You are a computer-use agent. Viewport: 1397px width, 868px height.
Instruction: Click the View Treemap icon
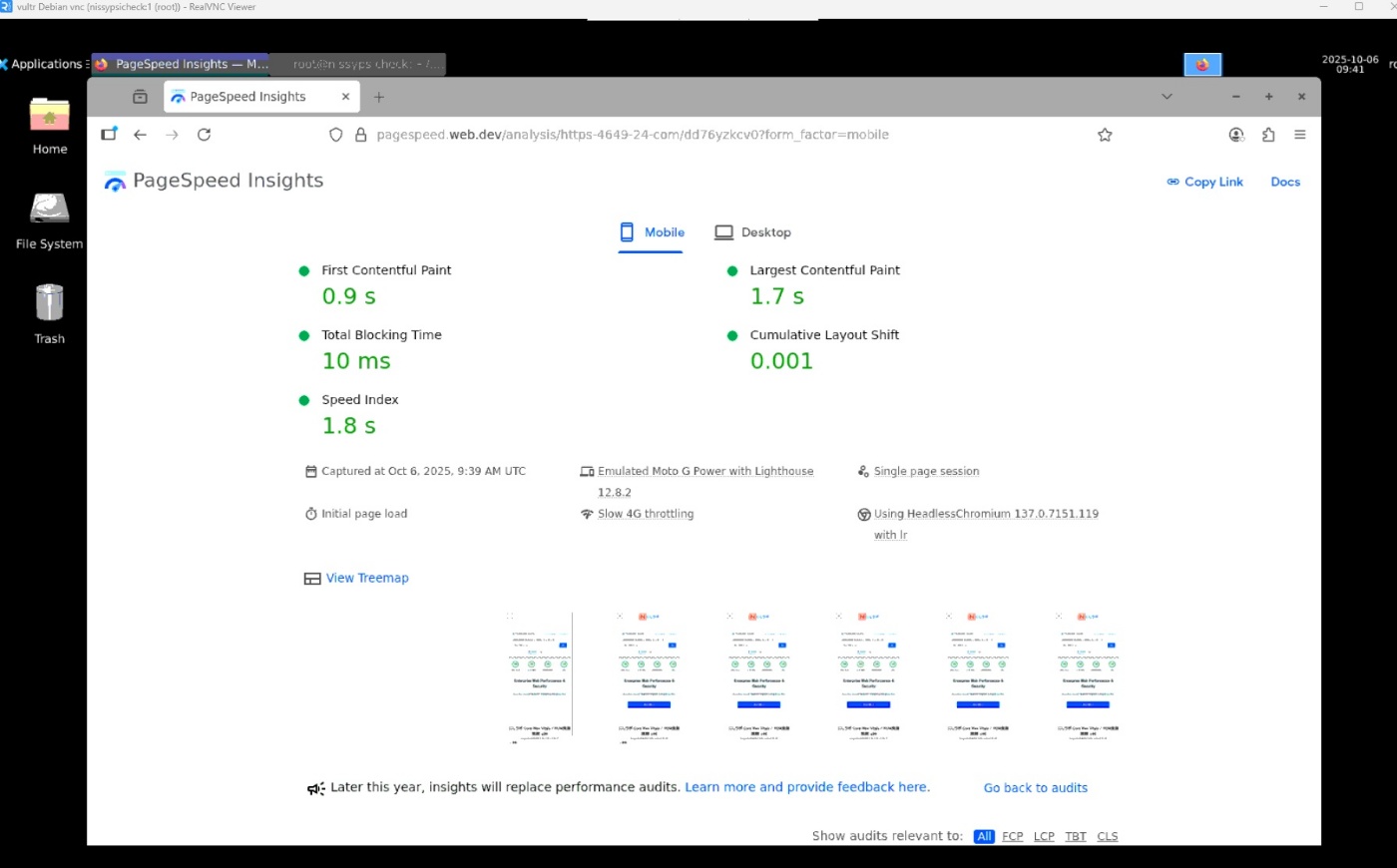pyautogui.click(x=312, y=578)
